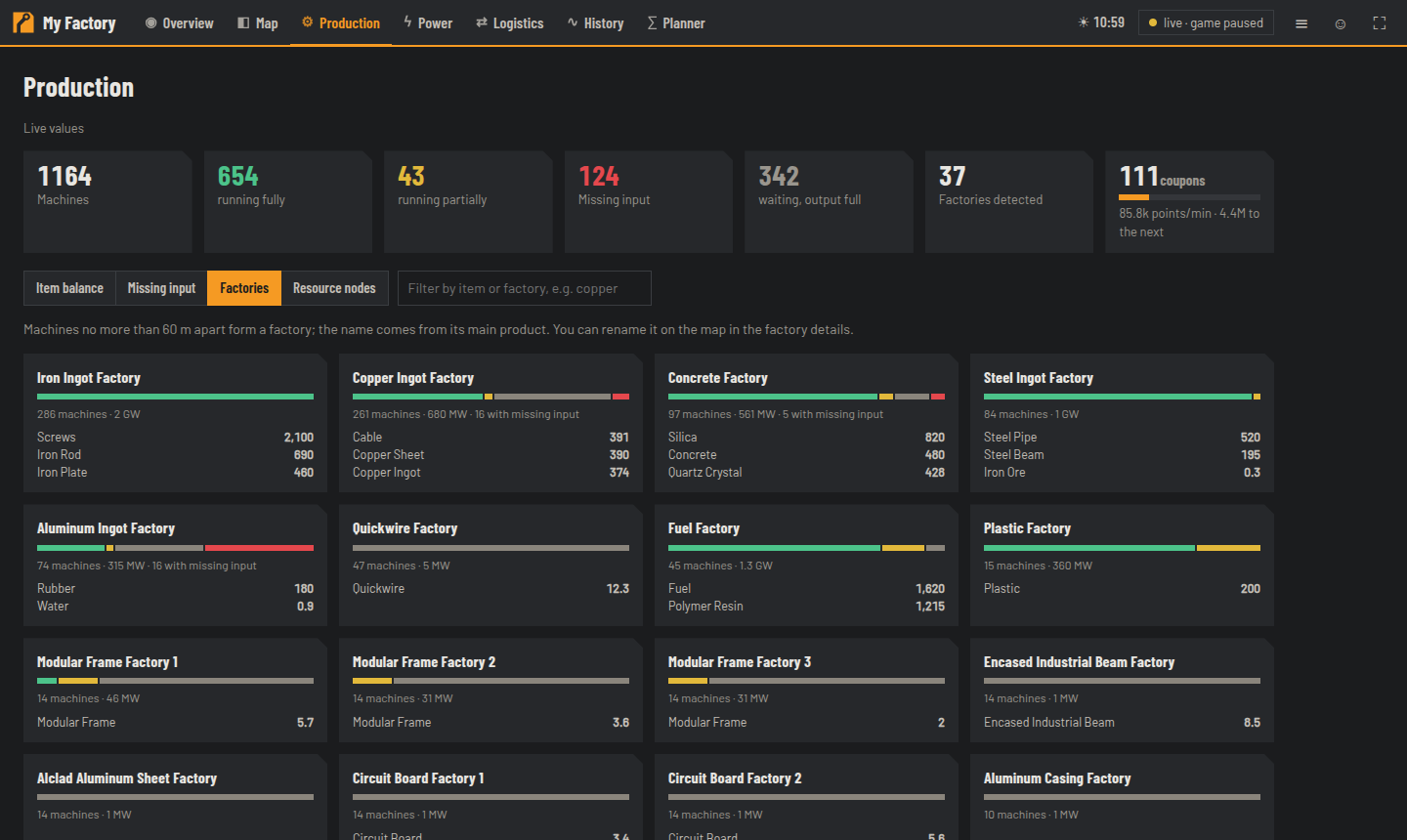The image size is (1407, 840).
Task: Open the Copper Ingot Factory card
Action: [x=490, y=423]
